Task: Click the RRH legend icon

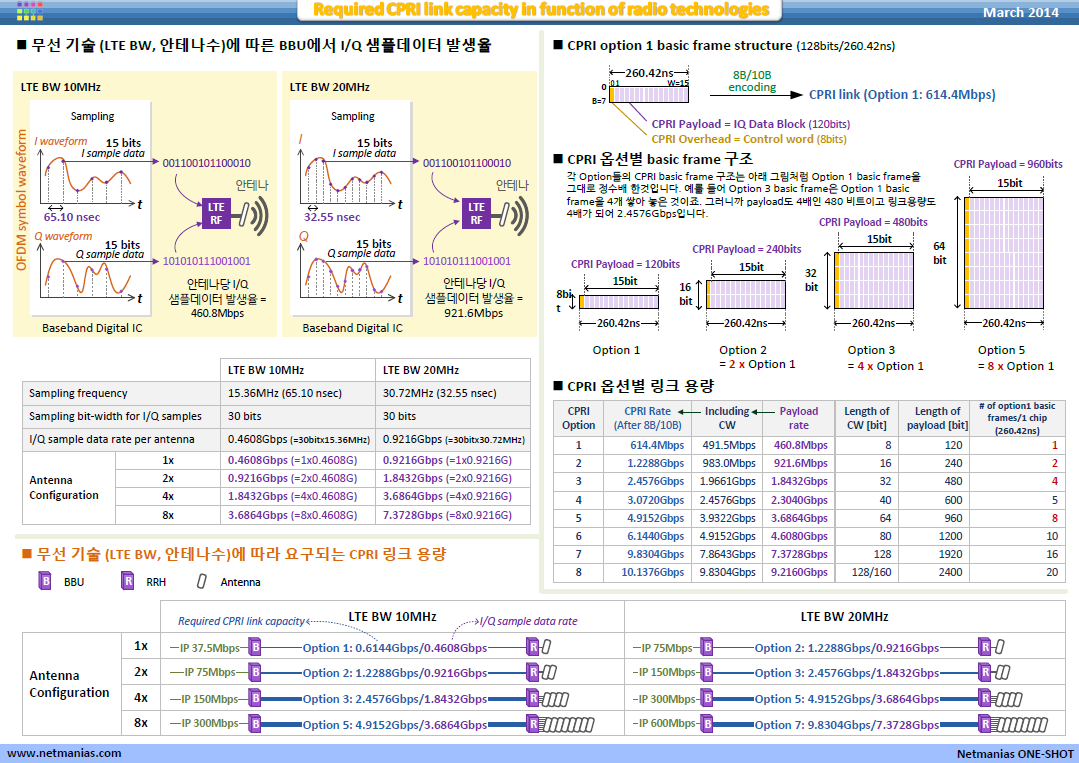Action: pyautogui.click(x=127, y=581)
